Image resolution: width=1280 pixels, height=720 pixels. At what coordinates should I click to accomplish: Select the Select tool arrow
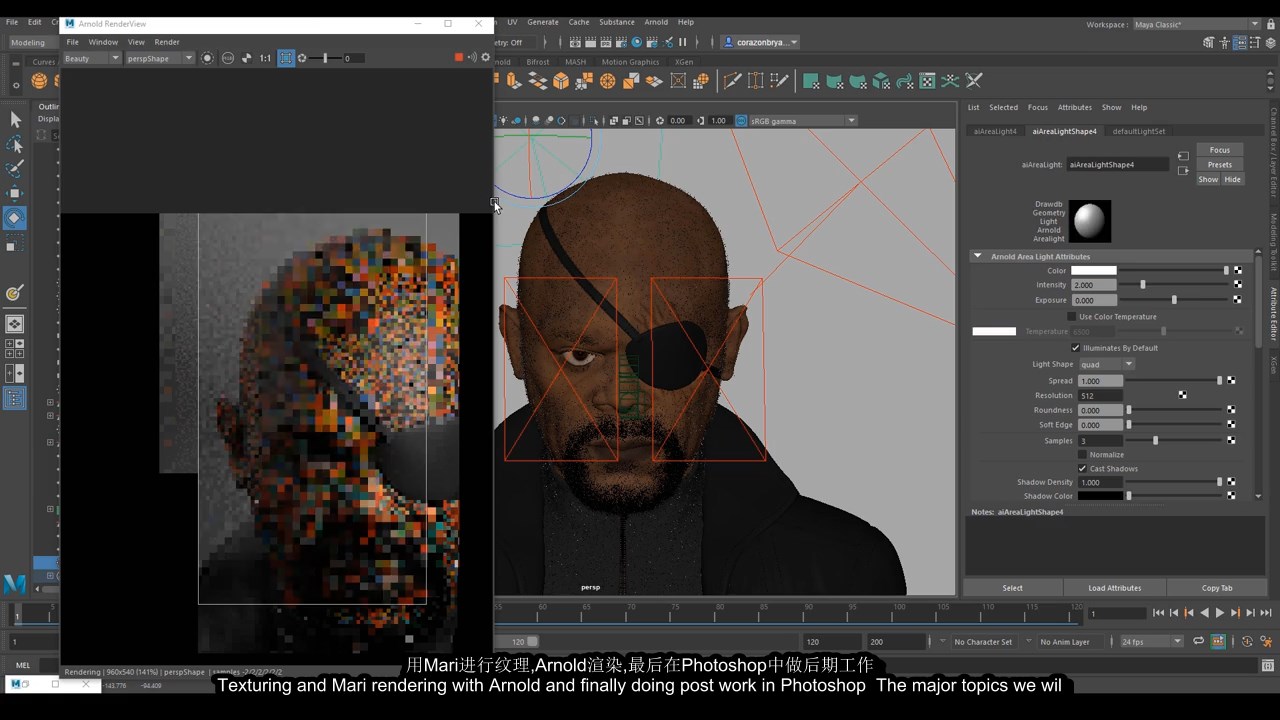coord(15,119)
